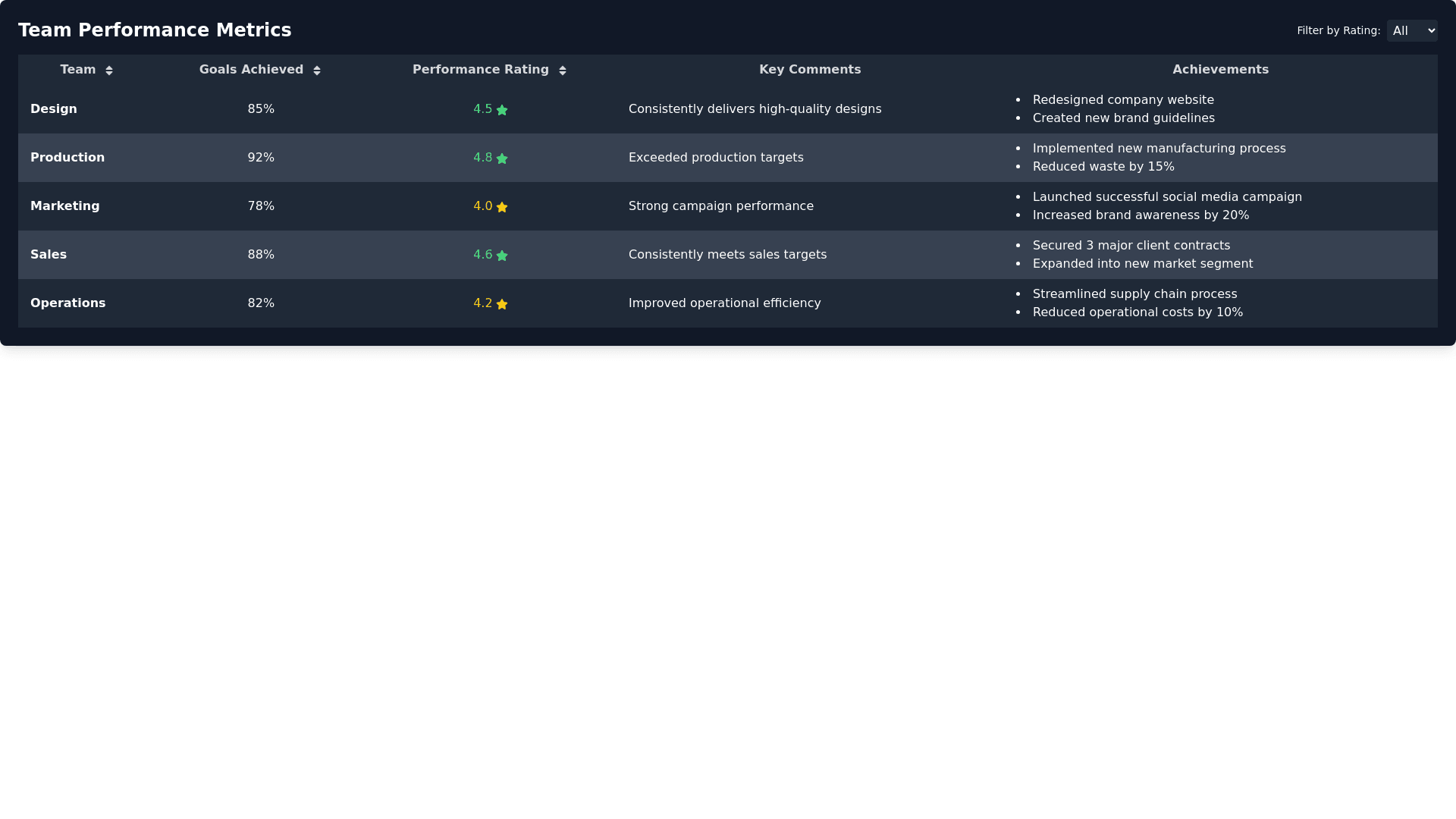1456x819 pixels.
Task: Click the yellow star for Operations rating
Action: [x=502, y=304]
